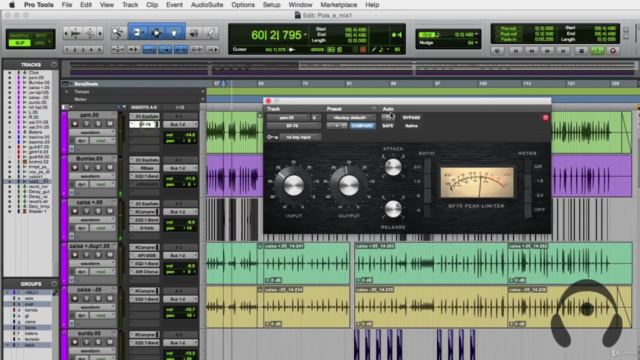The image size is (640, 360).
Task: Click Go to End transport button
Action: (563, 51)
